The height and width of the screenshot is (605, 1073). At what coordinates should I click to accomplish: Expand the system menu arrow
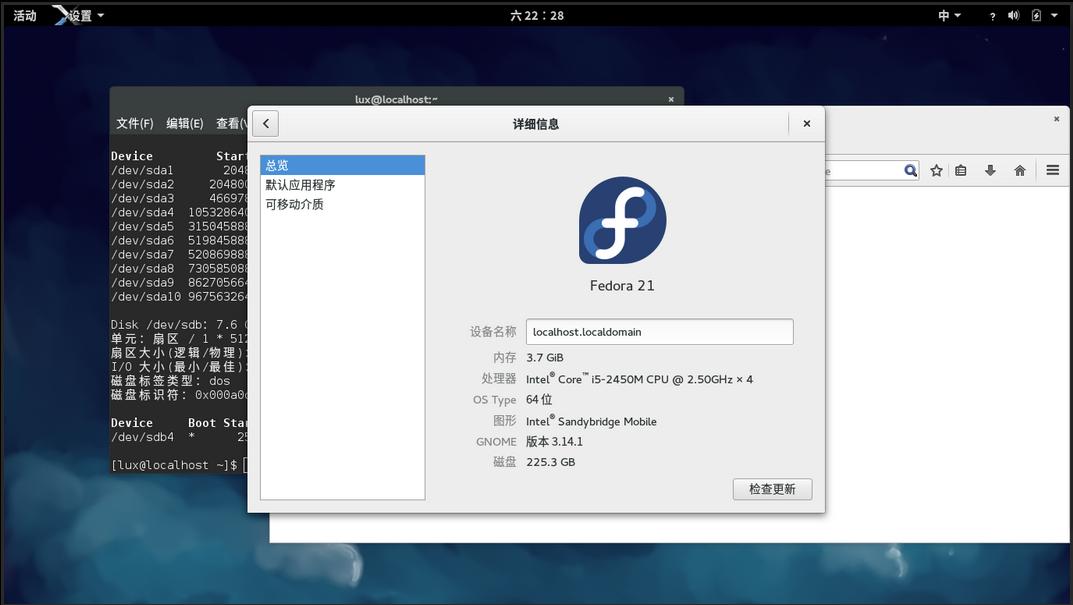[x=1054, y=15]
